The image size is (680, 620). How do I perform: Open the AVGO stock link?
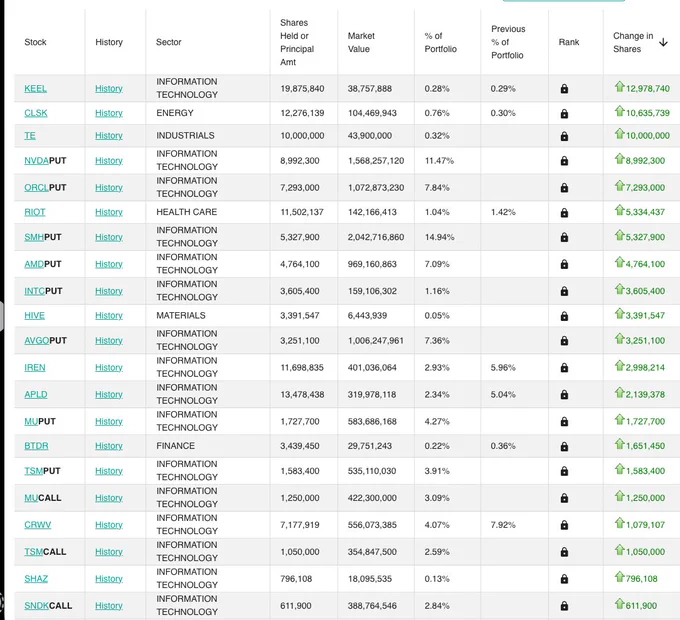tap(37, 340)
